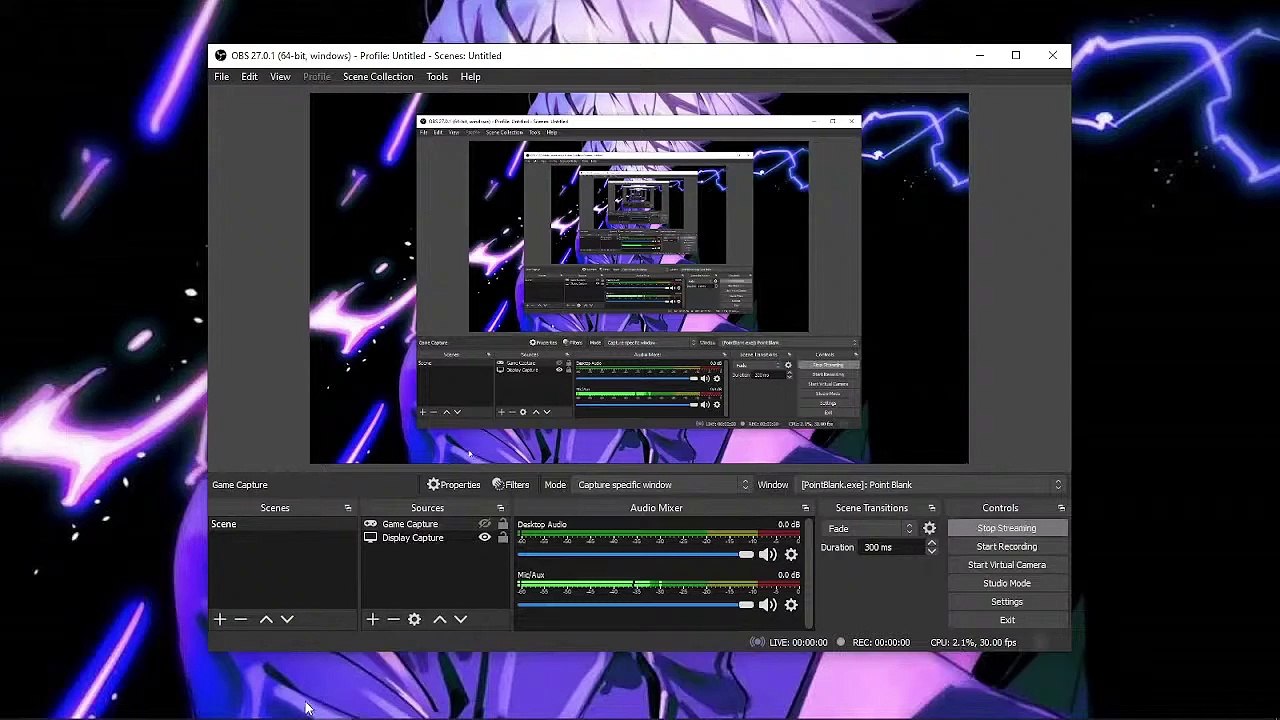Viewport: 1280px width, 720px height.
Task: Move source up in Sources list
Action: click(x=439, y=620)
